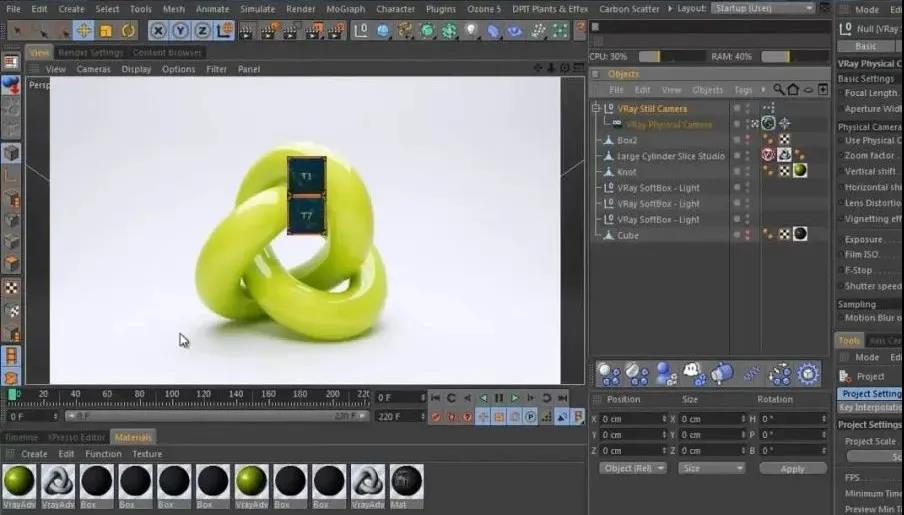904x515 pixels.
Task: Click the Pause playback button
Action: pos(499,398)
